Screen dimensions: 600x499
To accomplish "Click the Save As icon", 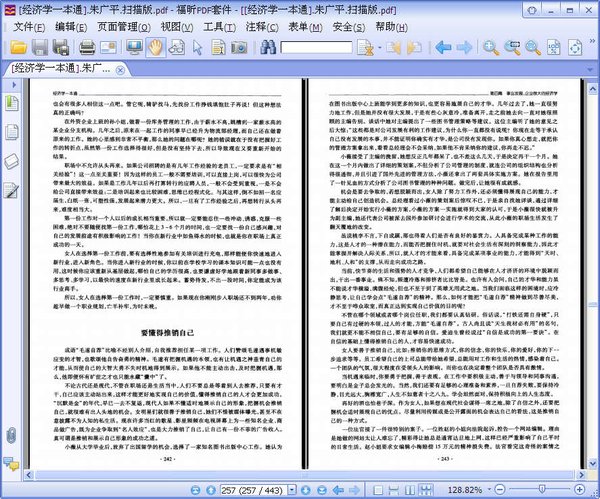I will (61, 47).
